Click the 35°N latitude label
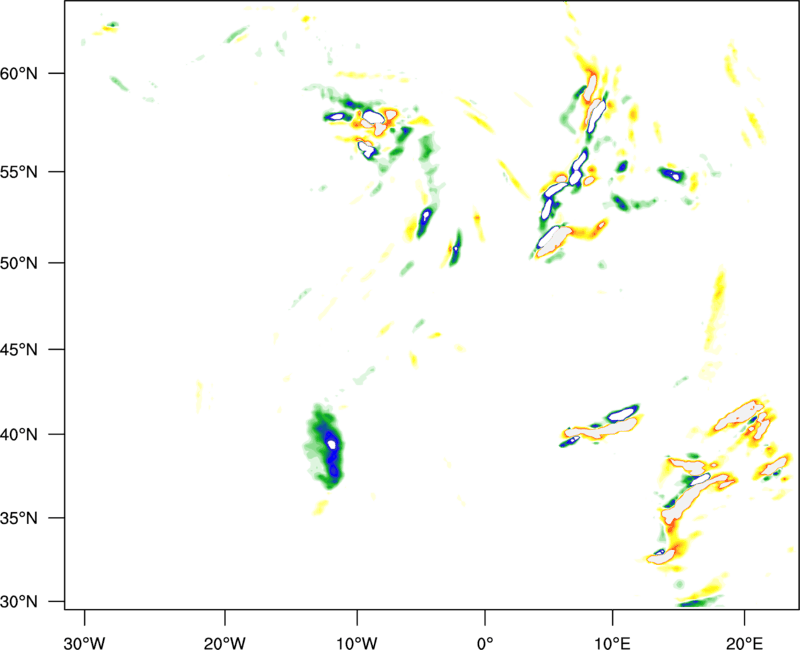 pyautogui.click(x=19, y=518)
